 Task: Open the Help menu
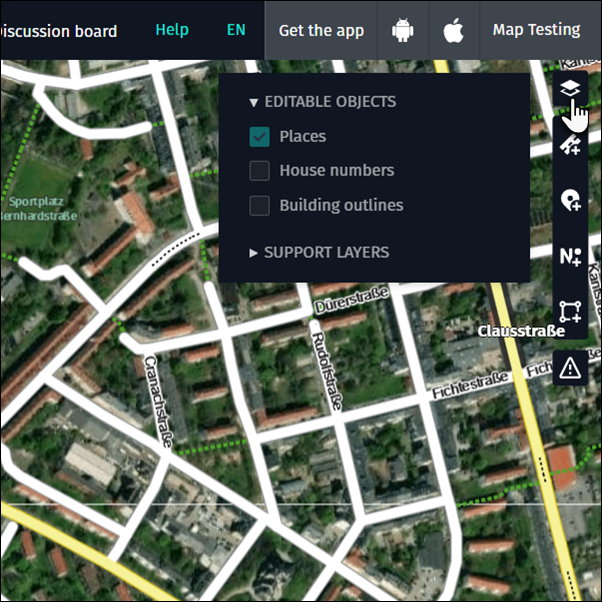tap(172, 30)
